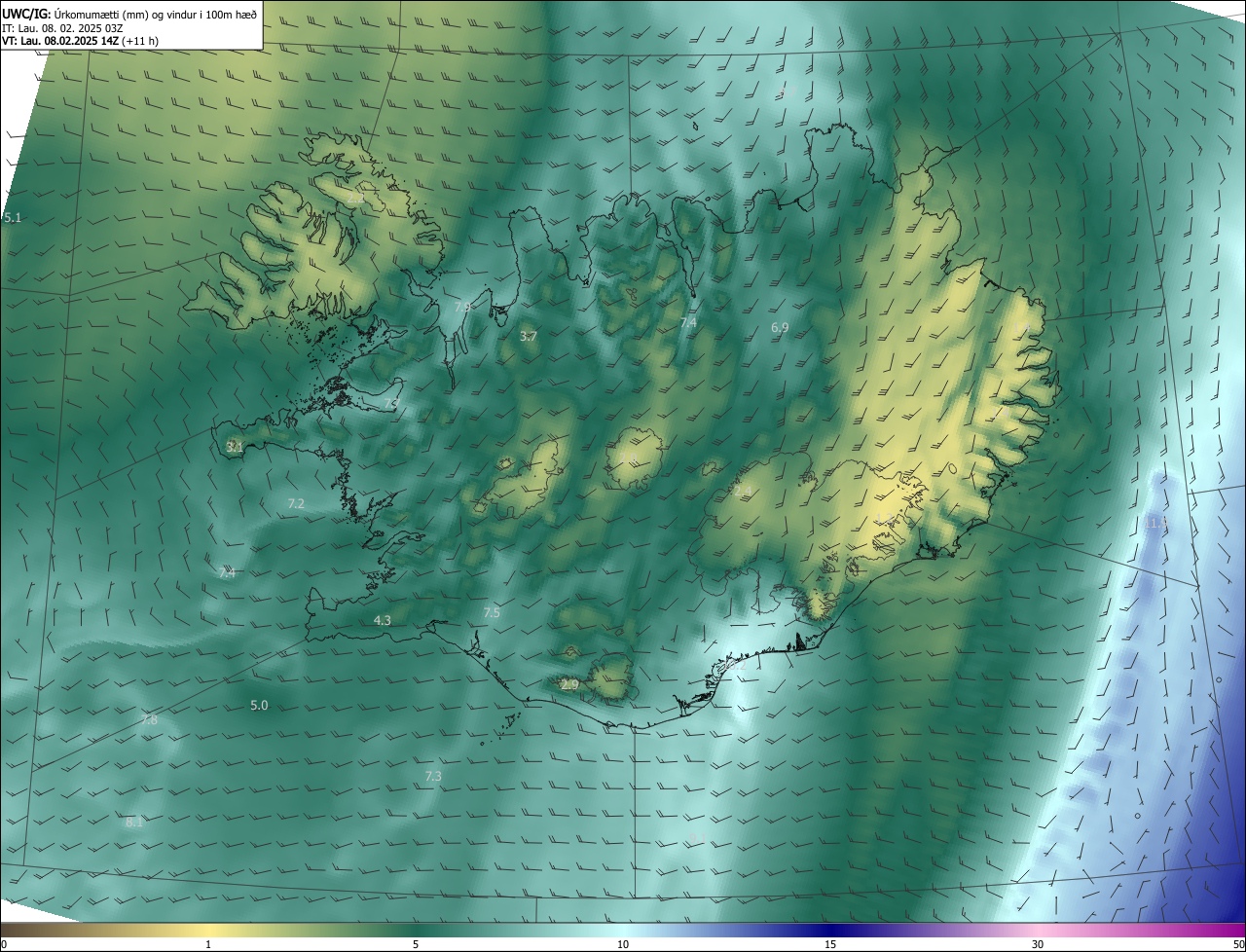This screenshot has width=1246, height=952.
Task: Click the 7.2 value label on the map
Action: click(296, 503)
